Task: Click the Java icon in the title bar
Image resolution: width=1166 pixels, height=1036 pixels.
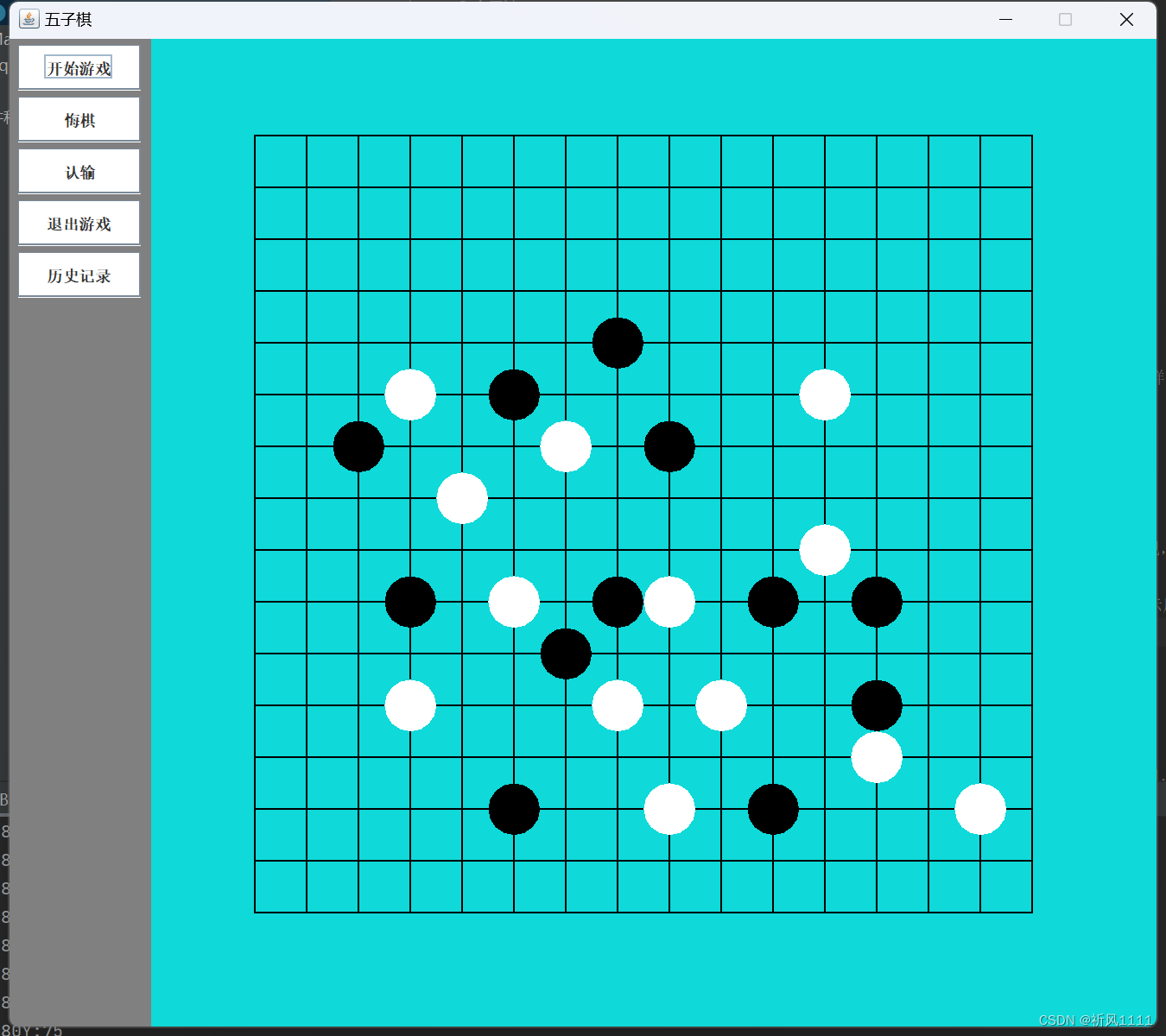Action: point(29,19)
